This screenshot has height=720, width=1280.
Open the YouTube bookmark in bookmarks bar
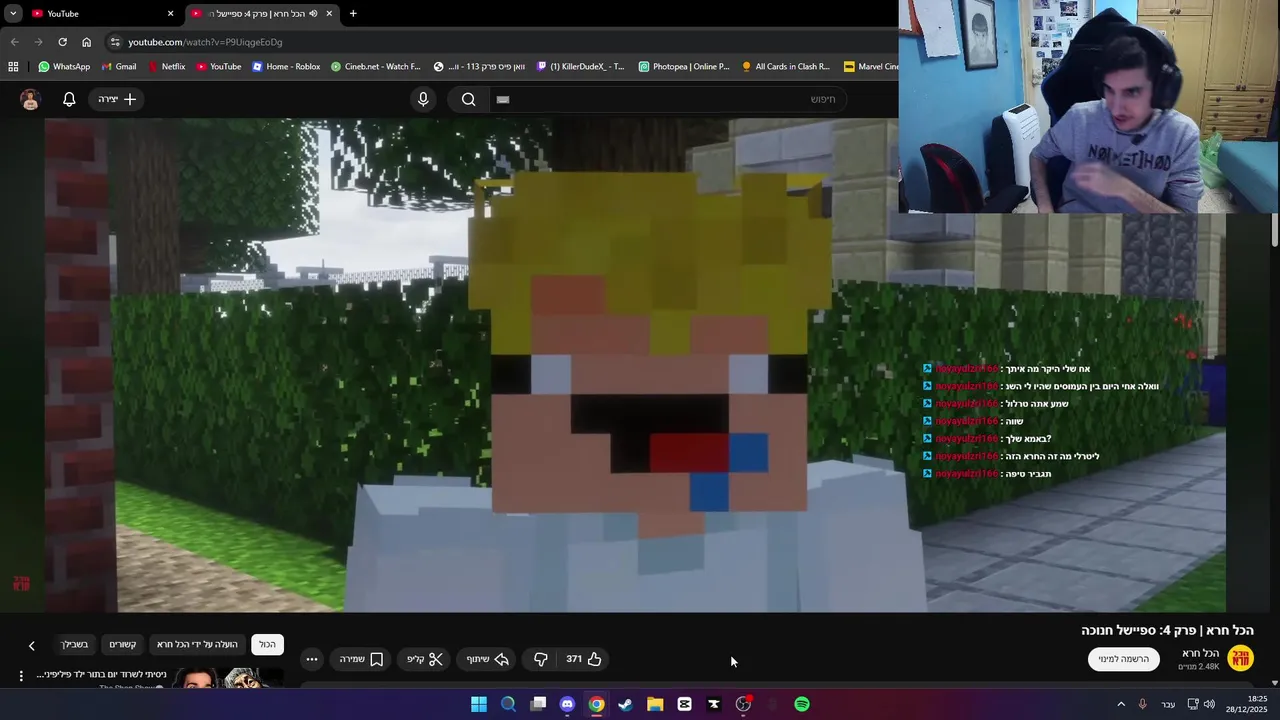coord(218,67)
